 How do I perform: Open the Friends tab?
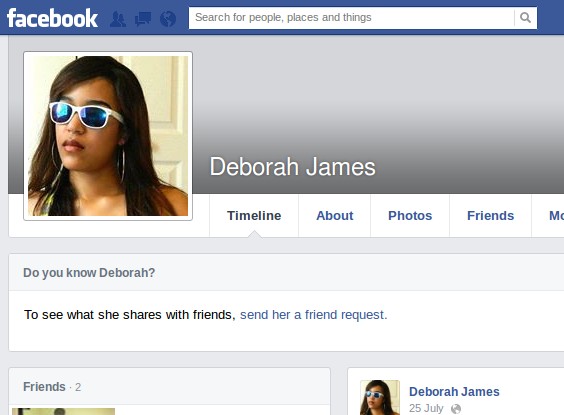coord(490,215)
